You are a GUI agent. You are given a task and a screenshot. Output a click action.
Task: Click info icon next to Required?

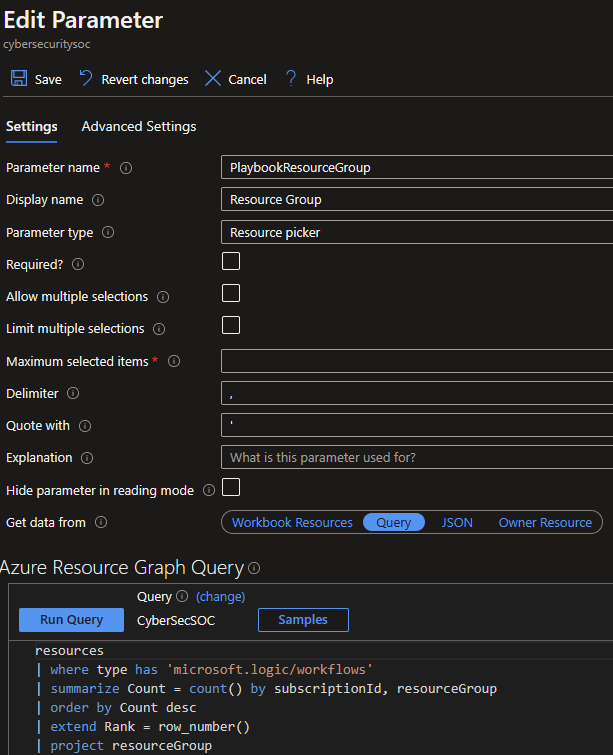point(78,264)
